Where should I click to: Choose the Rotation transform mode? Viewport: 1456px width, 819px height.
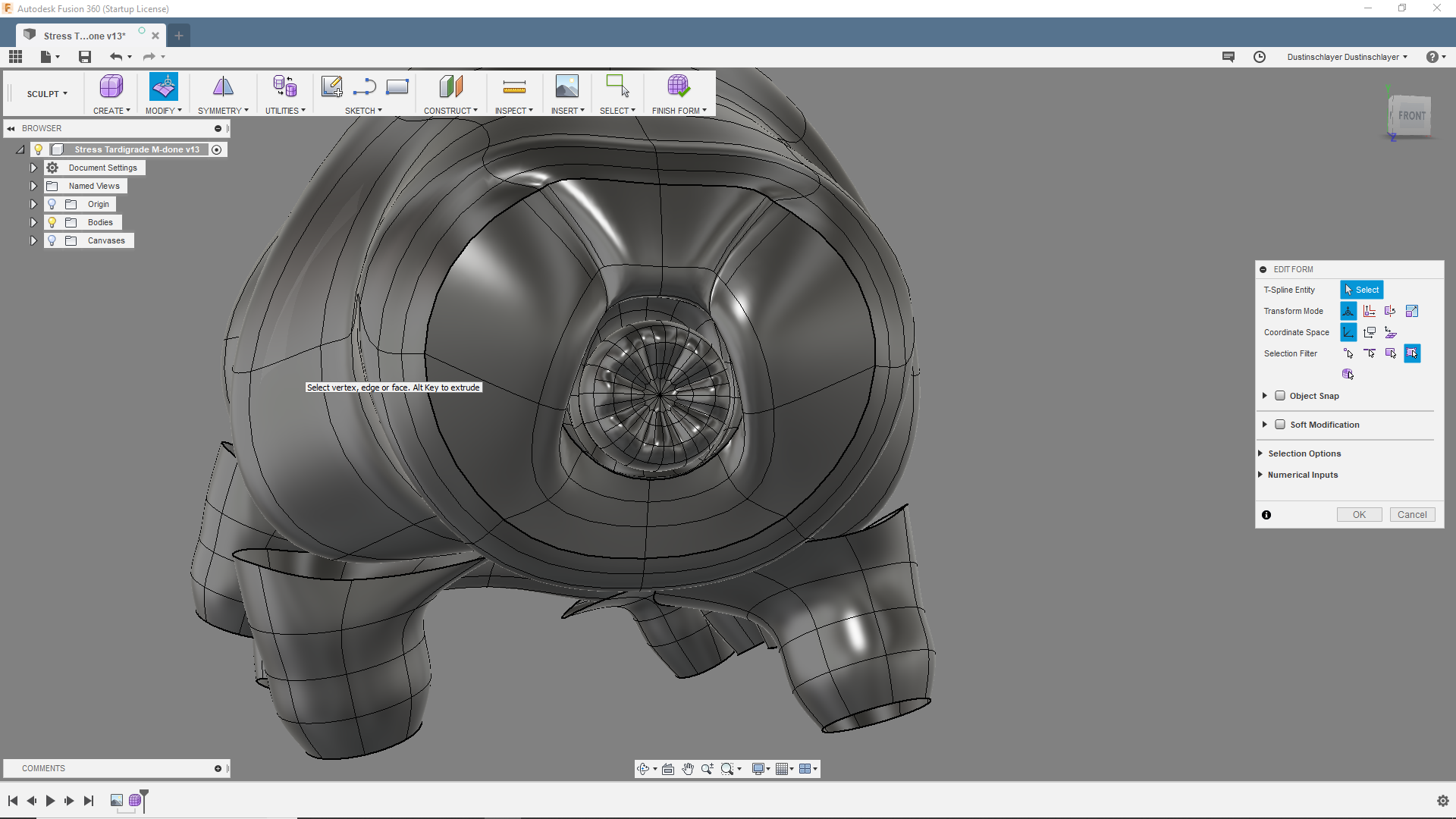coord(1391,311)
